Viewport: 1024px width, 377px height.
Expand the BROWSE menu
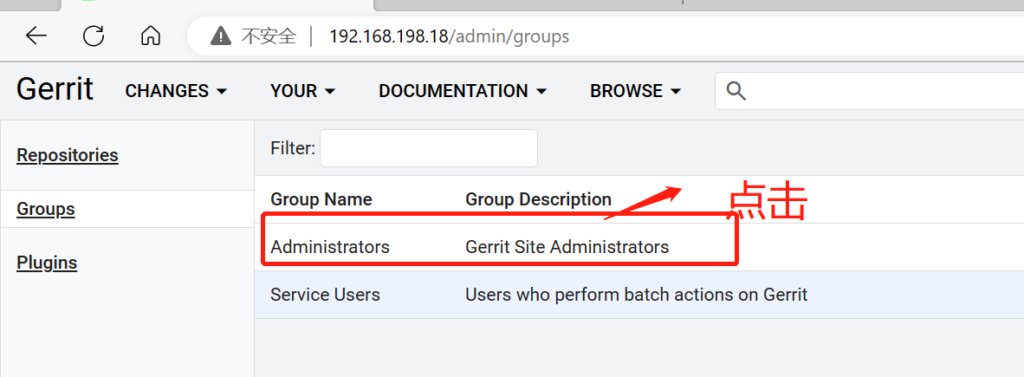pyautogui.click(x=636, y=91)
